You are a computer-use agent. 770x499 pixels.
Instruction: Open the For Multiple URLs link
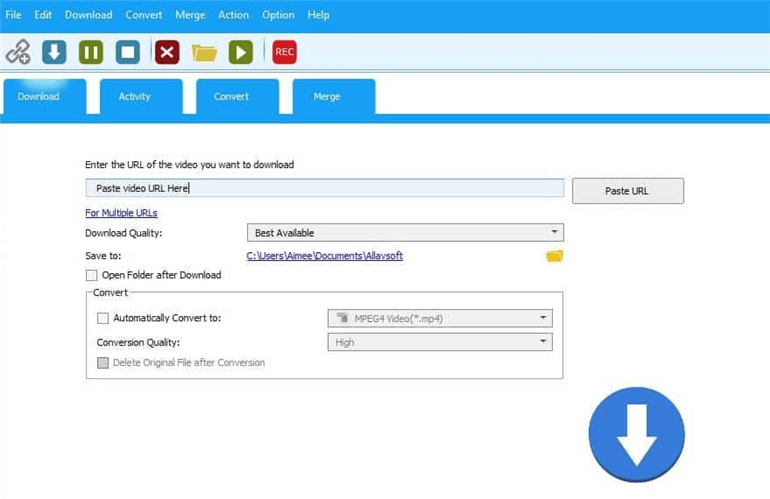point(121,213)
